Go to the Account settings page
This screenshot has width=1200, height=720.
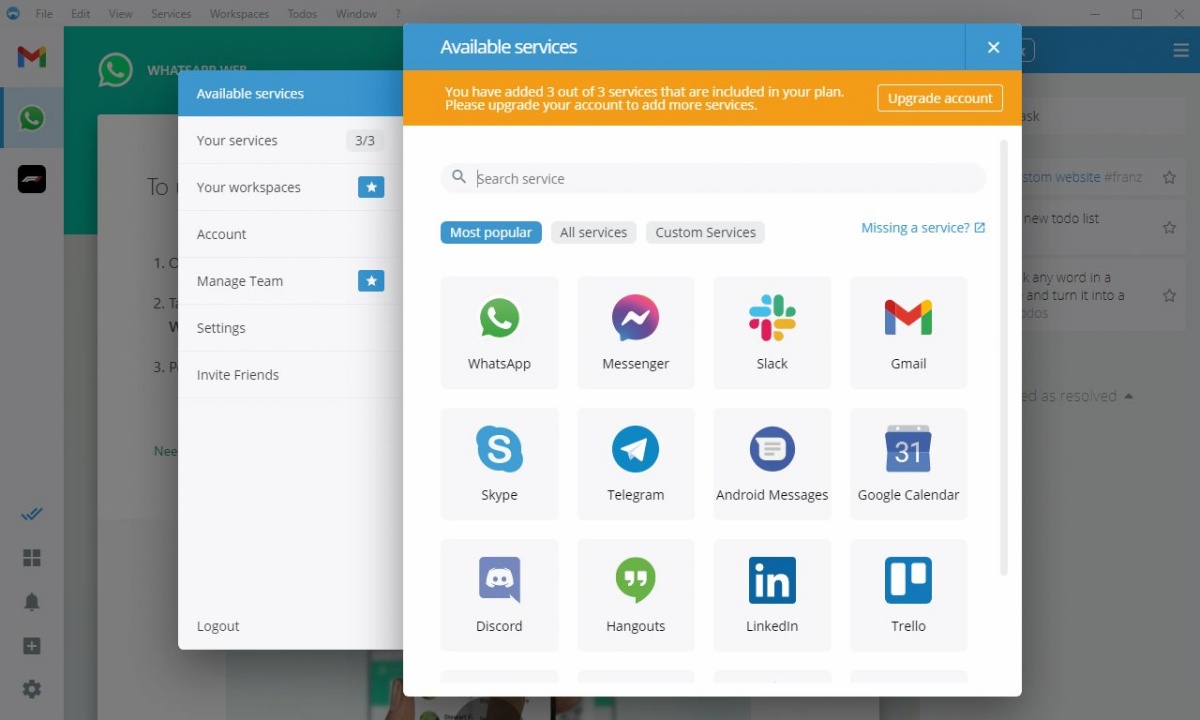(x=291, y=234)
